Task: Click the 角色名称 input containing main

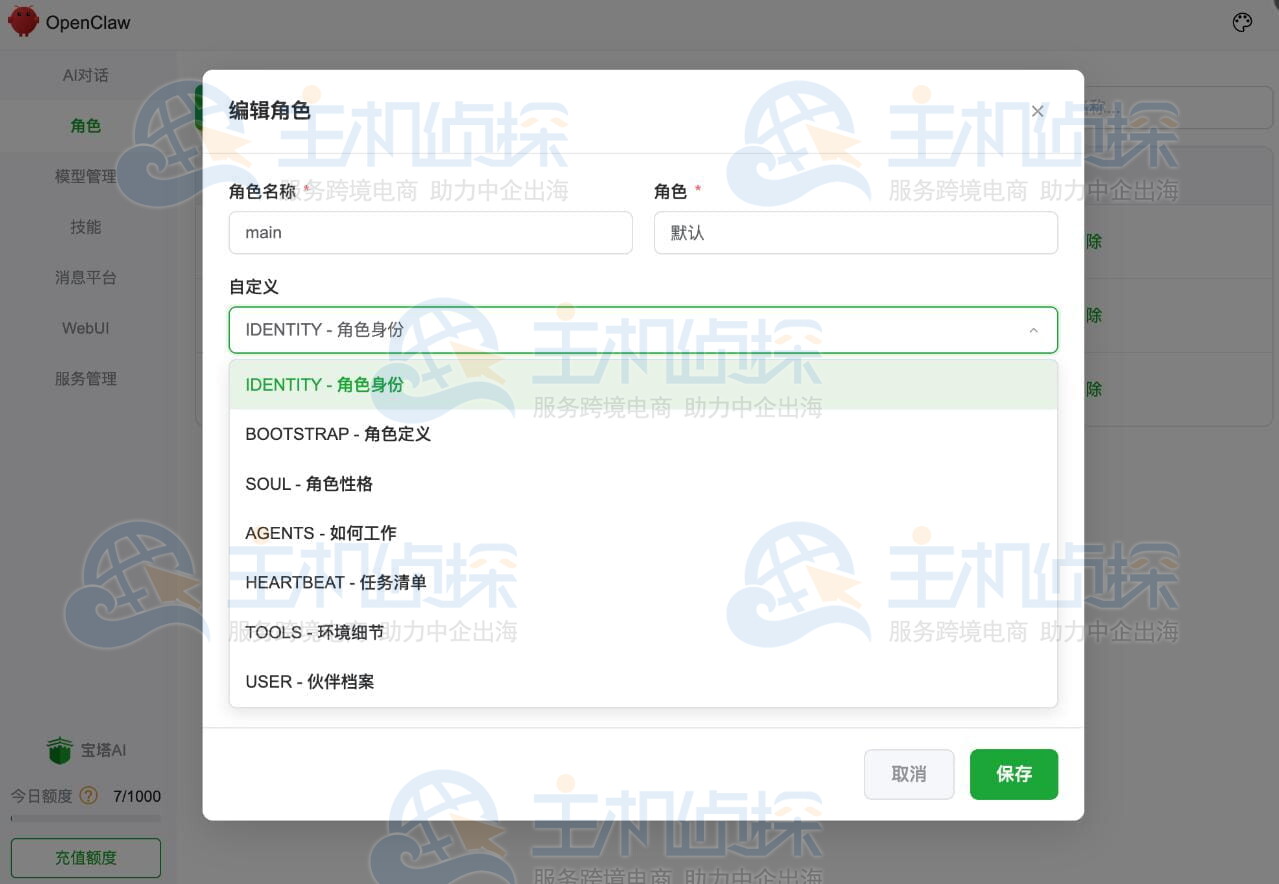Action: pos(430,232)
